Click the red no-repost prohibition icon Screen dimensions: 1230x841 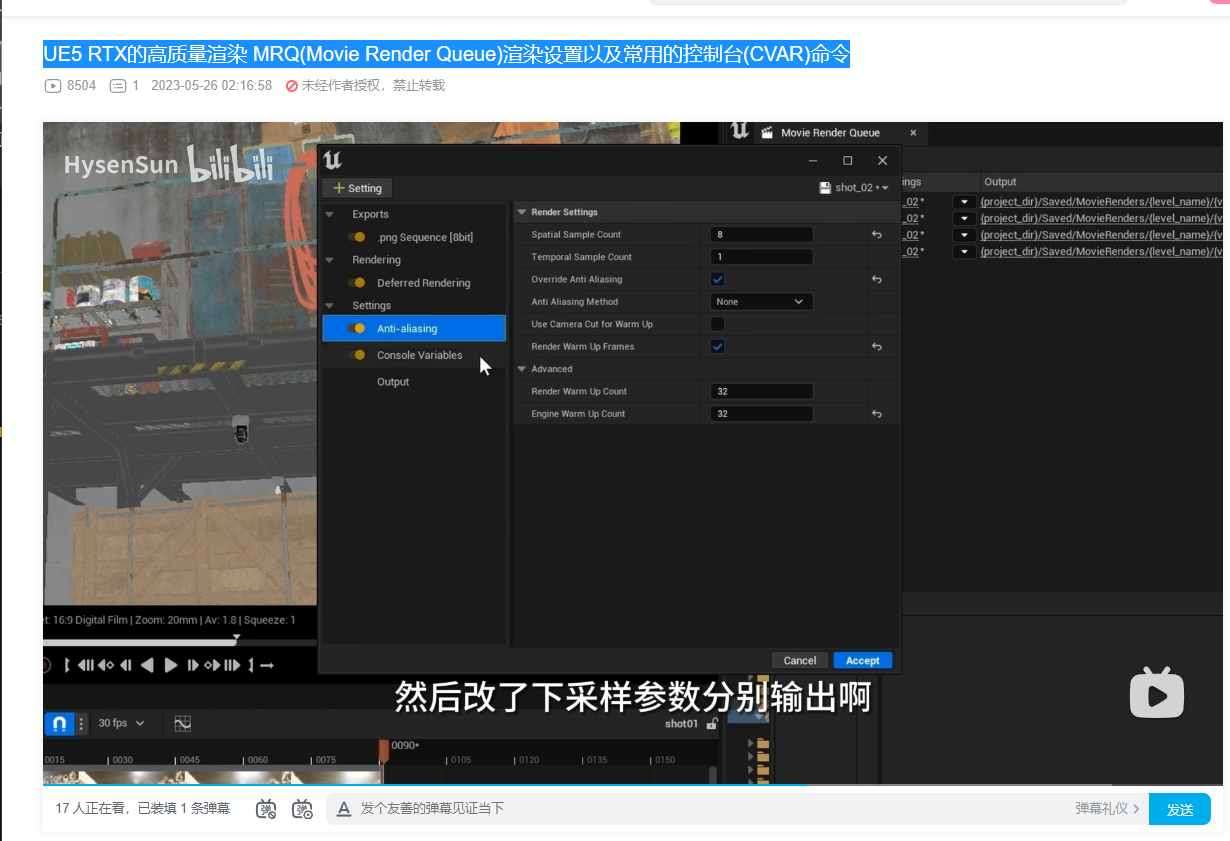tap(292, 86)
